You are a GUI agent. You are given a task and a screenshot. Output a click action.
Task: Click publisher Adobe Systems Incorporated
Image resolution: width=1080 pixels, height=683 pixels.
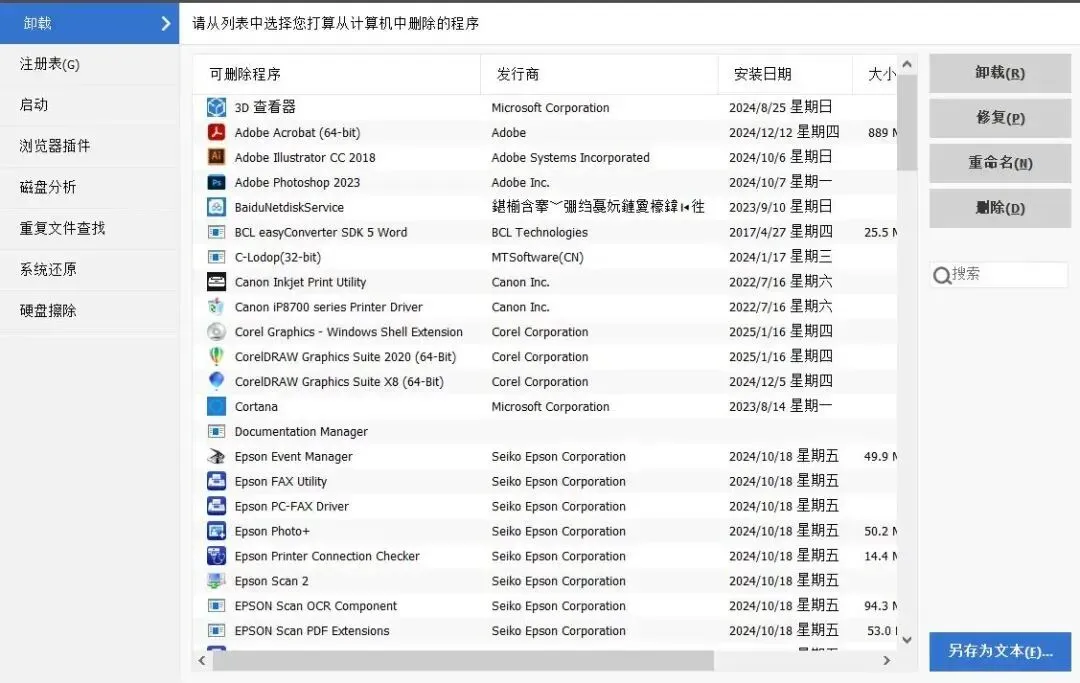tap(570, 158)
